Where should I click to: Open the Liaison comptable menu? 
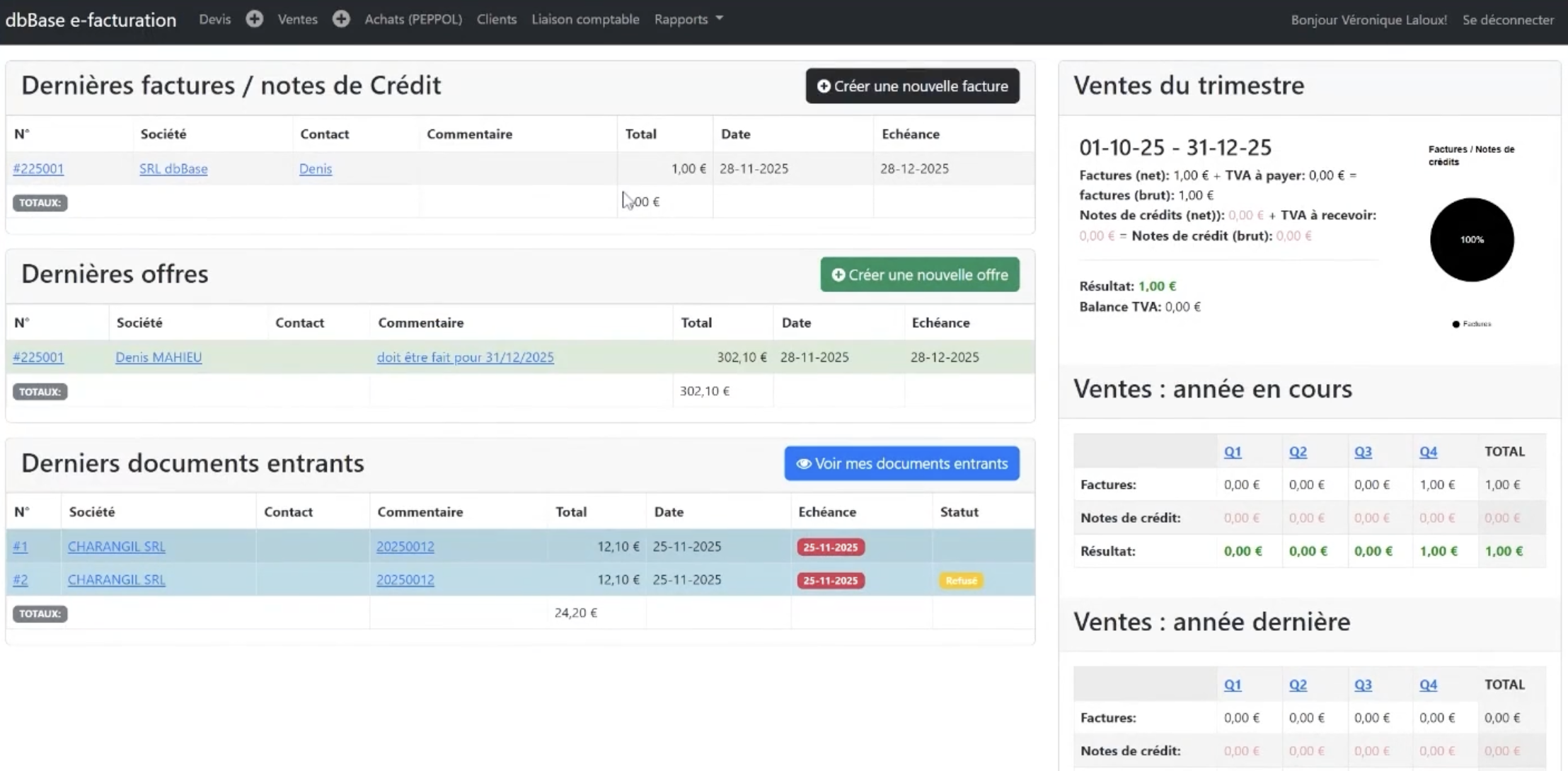tap(585, 19)
